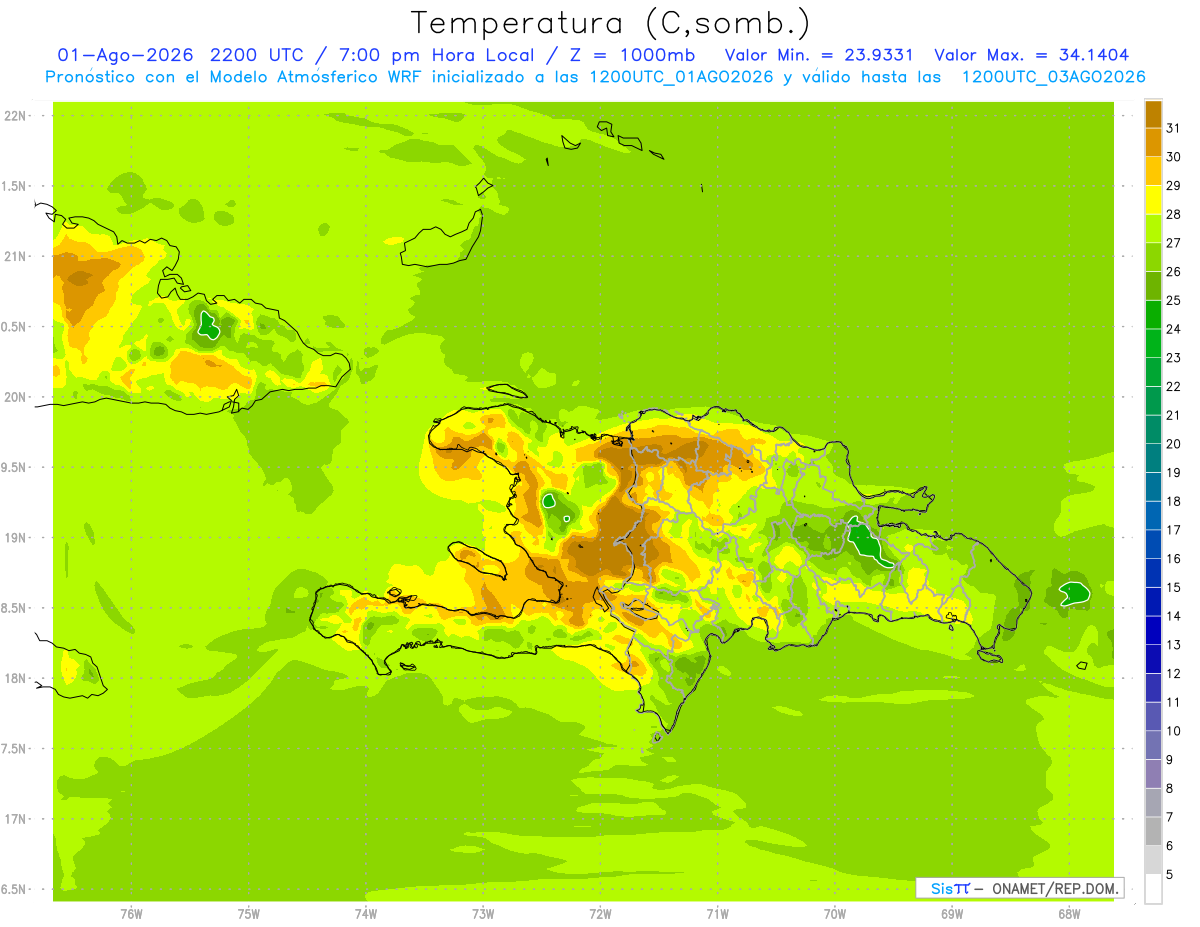Click the gray legend swatch between 6 and 7
The image size is (1200, 927).
point(1153,831)
